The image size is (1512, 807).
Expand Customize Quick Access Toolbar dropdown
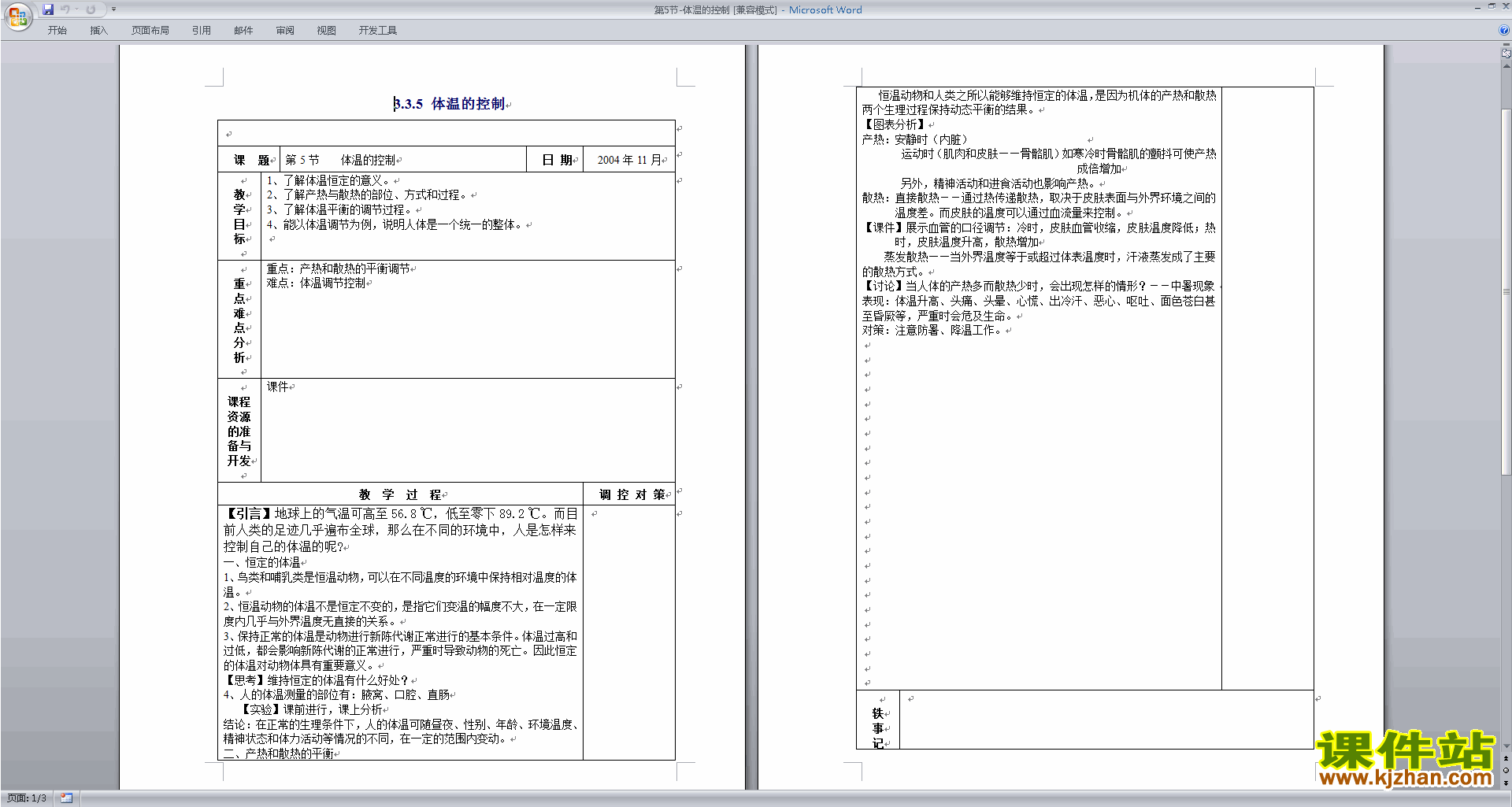(x=113, y=9)
